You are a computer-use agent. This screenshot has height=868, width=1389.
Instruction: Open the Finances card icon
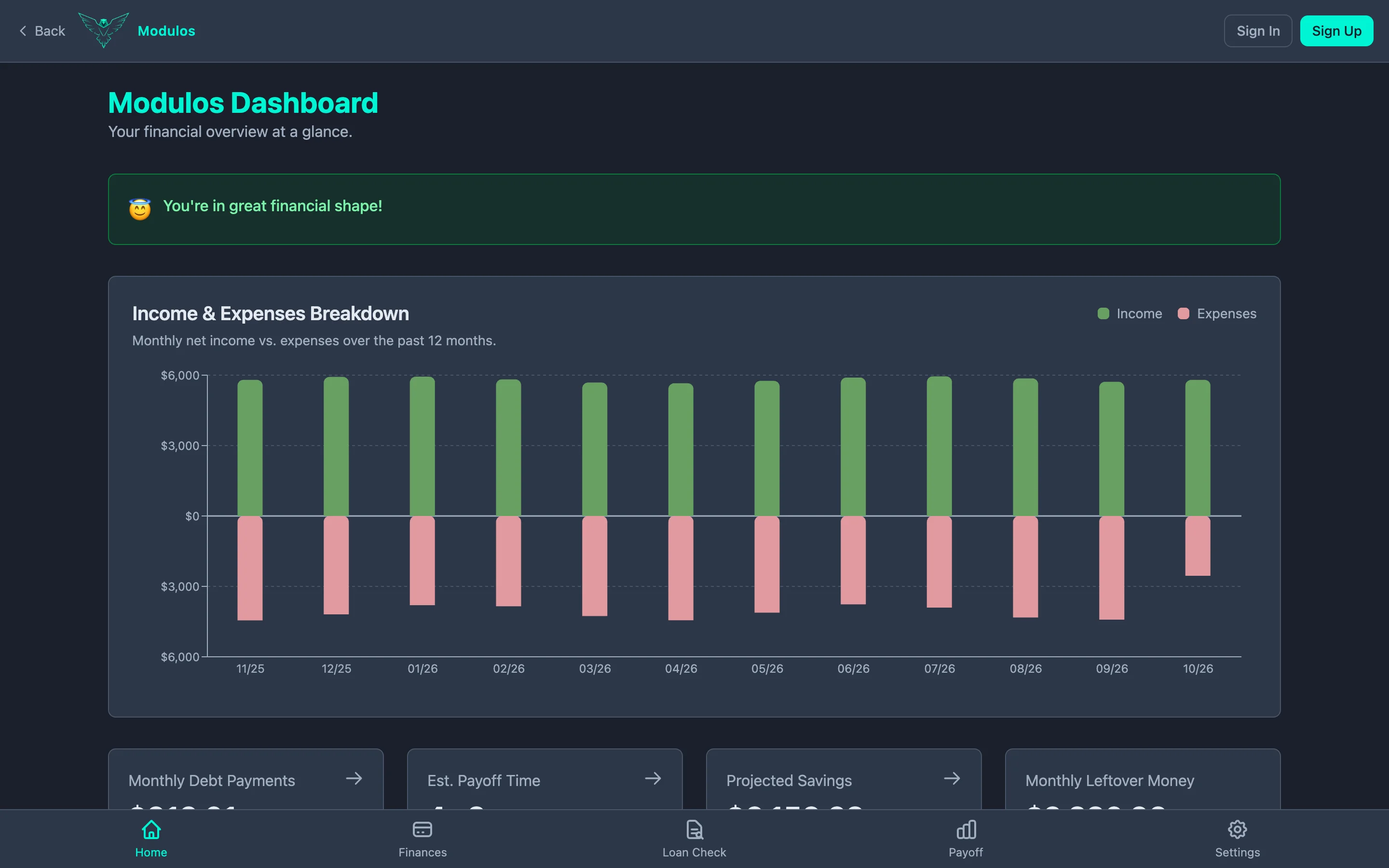(x=422, y=829)
